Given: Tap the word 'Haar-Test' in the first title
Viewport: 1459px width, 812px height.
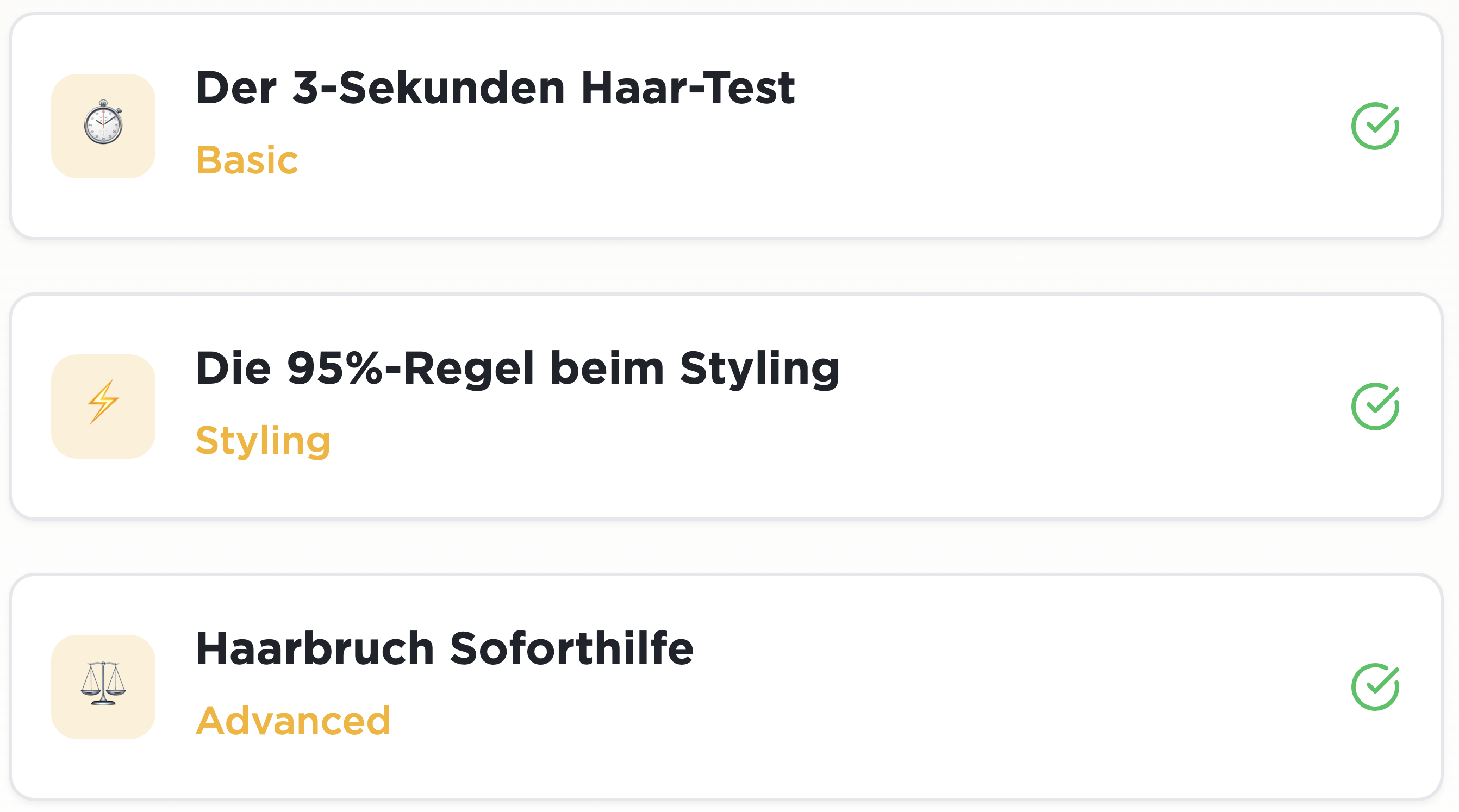Looking at the screenshot, I should click(688, 88).
